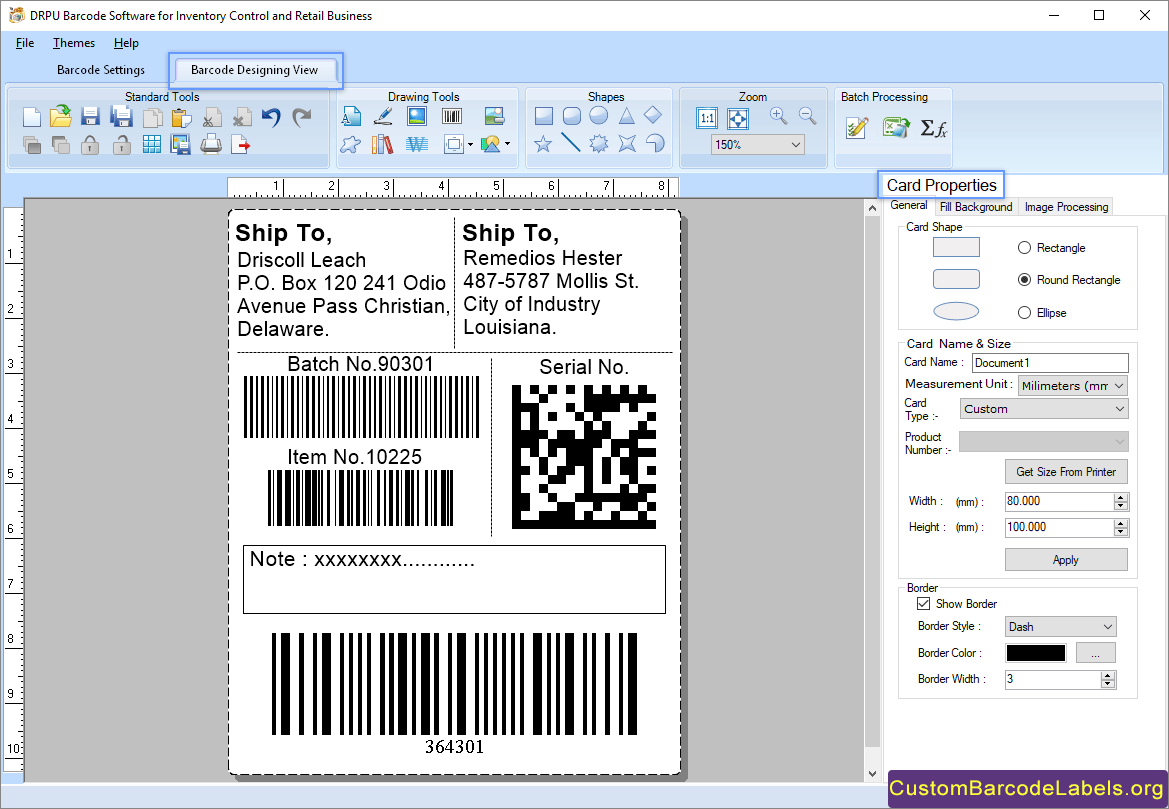Open the Themes menu
Viewport: 1169px width, 809px height.
click(x=74, y=43)
